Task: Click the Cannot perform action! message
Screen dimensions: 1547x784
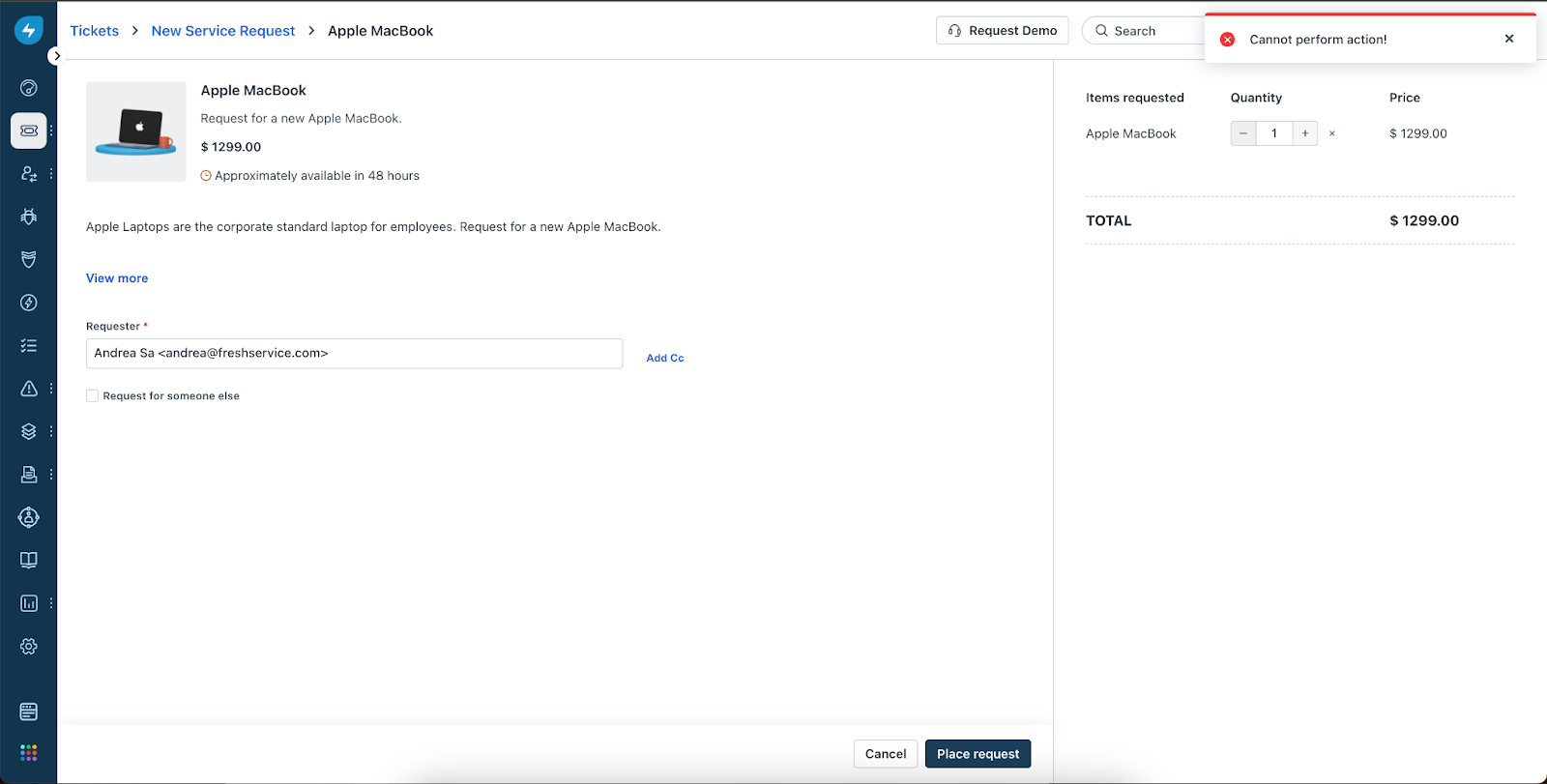Action: (x=1318, y=40)
